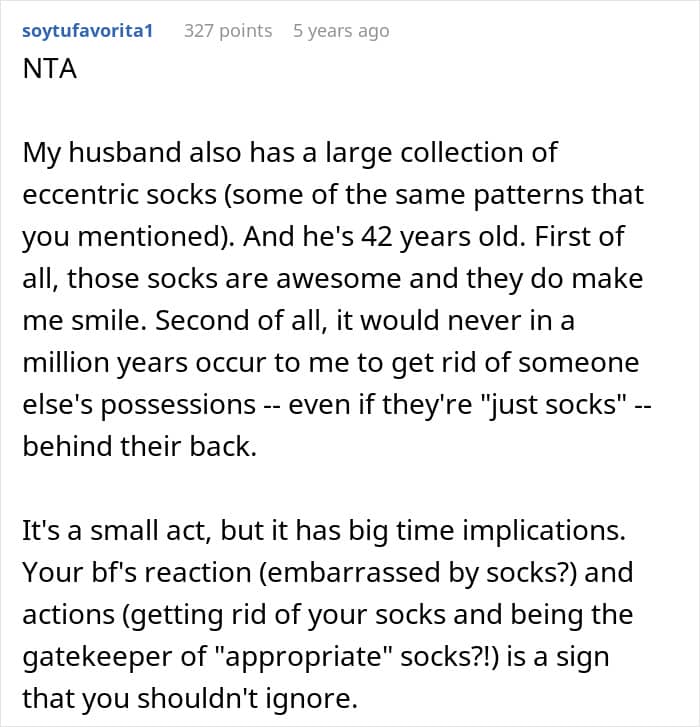Click the line starting "My husband also has"
This screenshot has height=727, width=700.
point(290,153)
